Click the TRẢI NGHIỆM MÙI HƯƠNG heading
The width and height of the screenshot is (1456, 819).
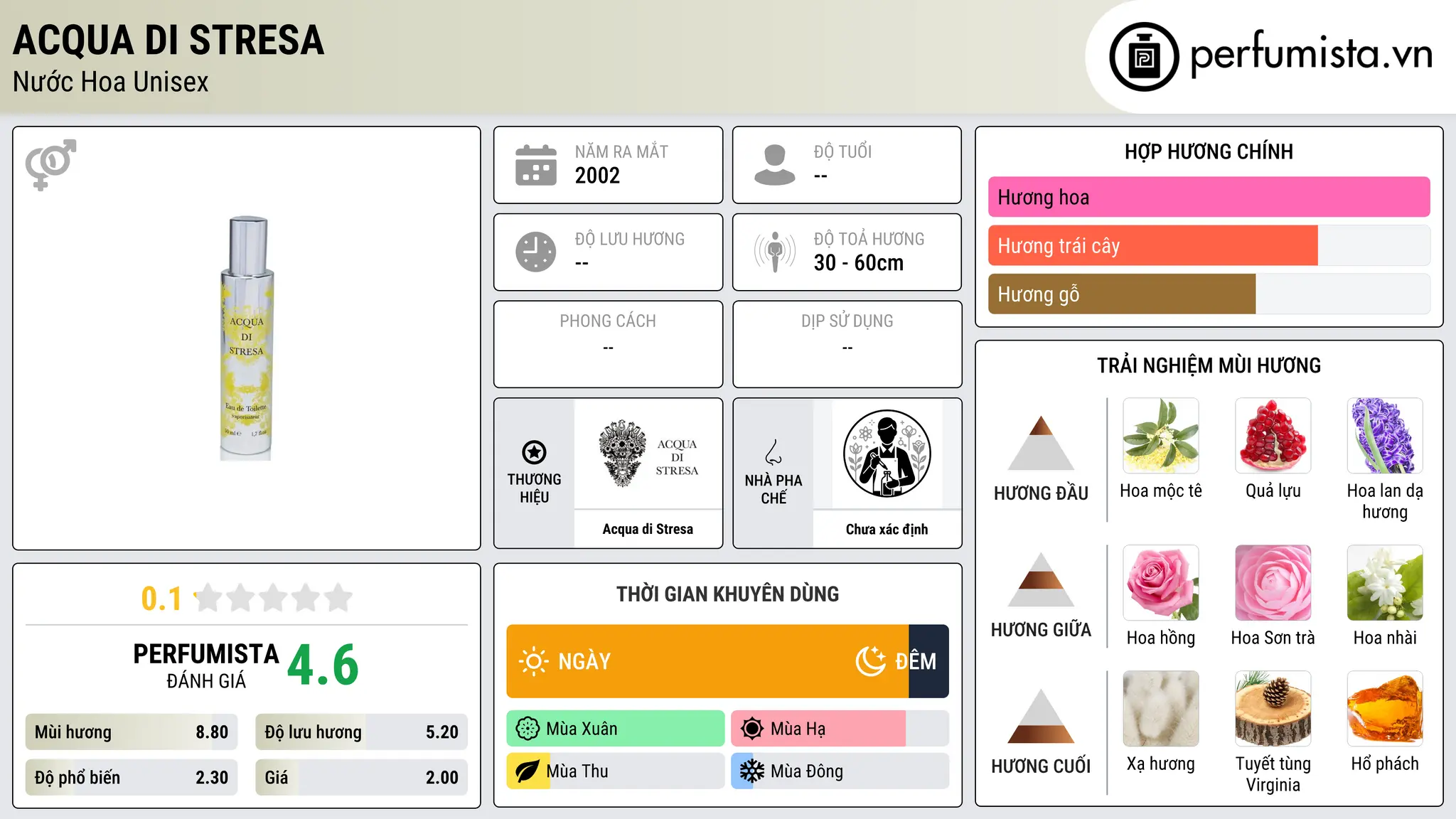tap(1209, 365)
